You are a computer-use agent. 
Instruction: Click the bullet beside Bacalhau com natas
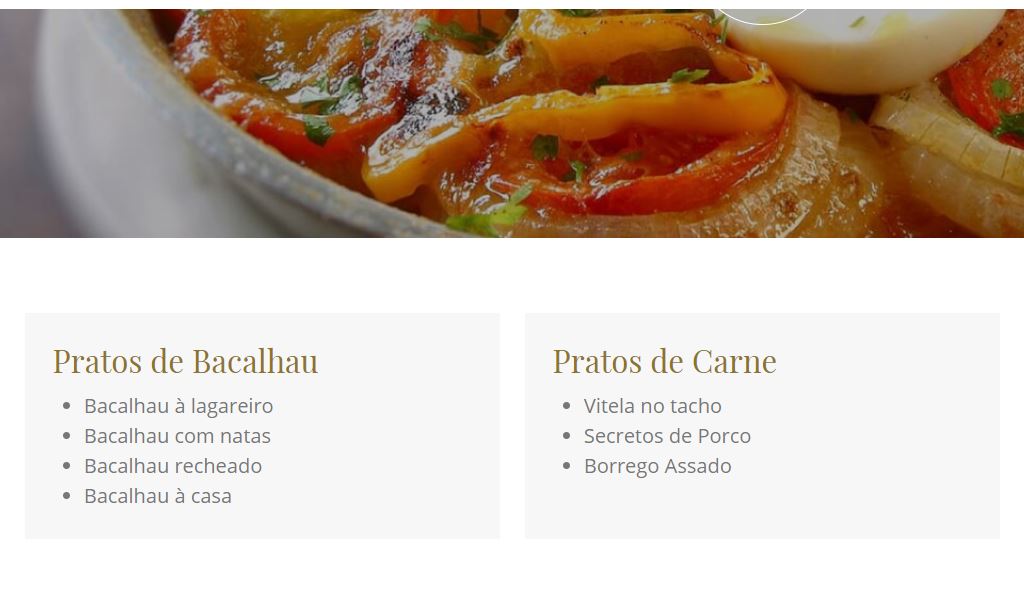pyautogui.click(x=67, y=436)
